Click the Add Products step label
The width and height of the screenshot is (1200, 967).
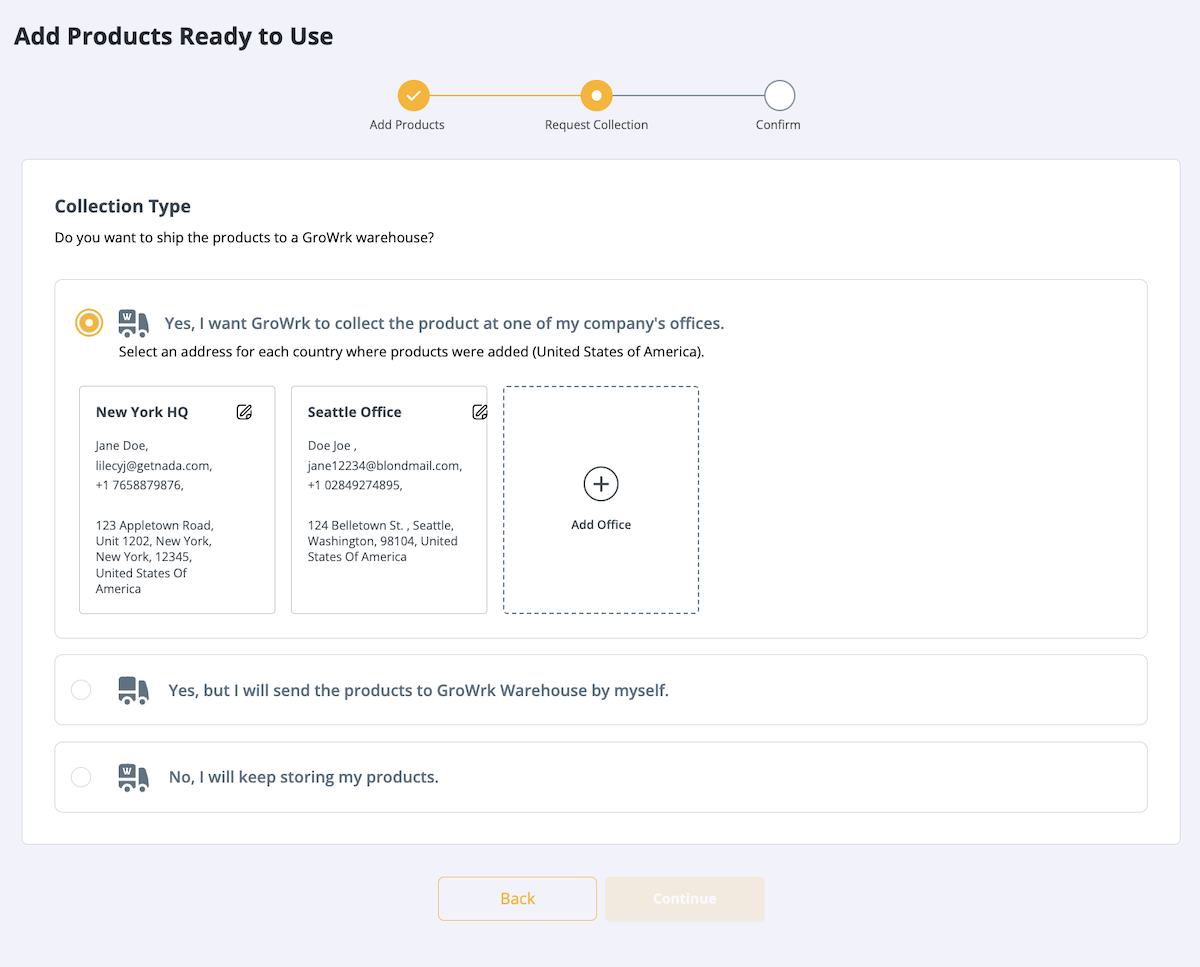pyautogui.click(x=407, y=125)
